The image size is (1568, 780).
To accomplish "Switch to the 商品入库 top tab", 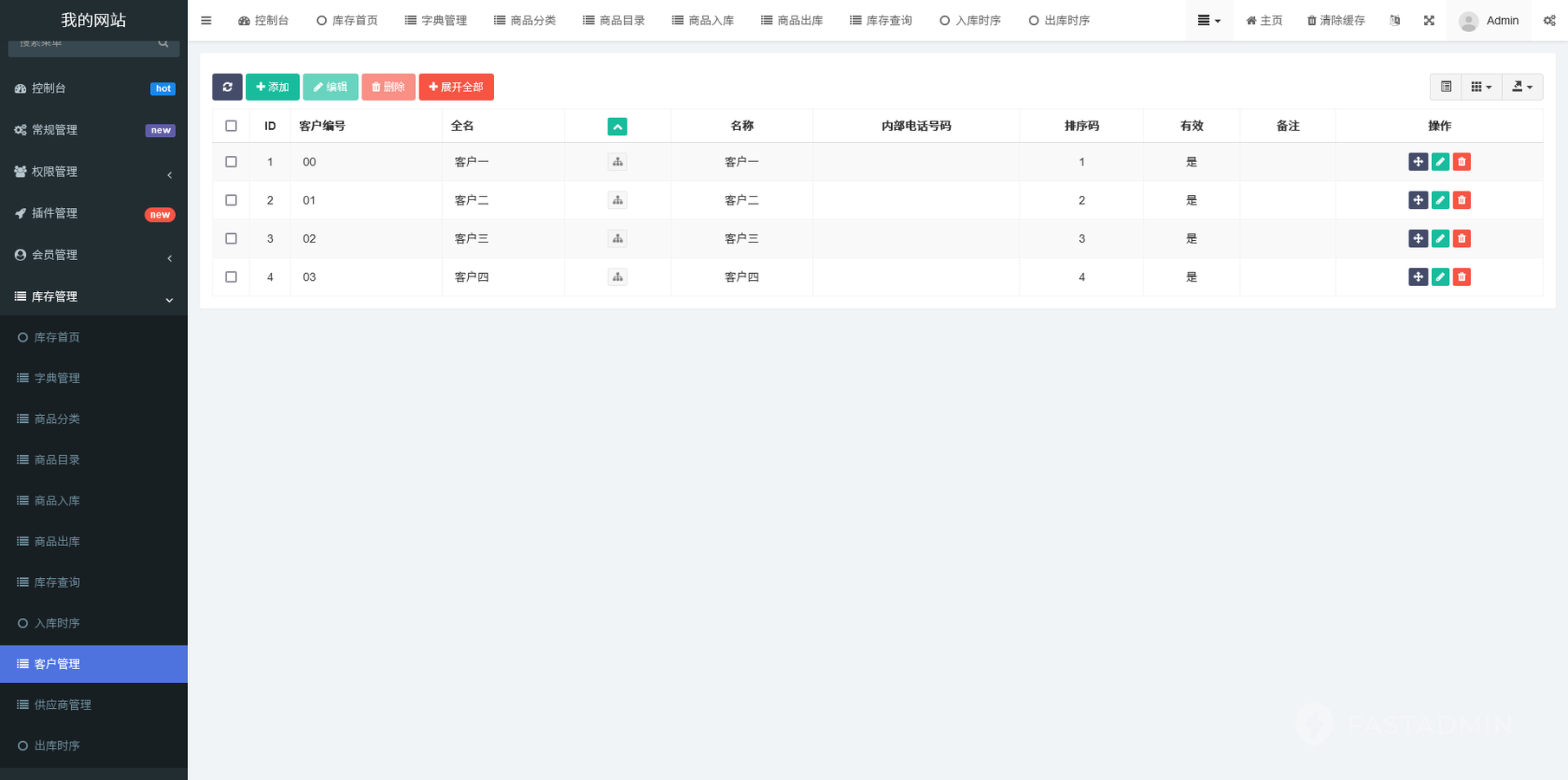I will tap(703, 21).
